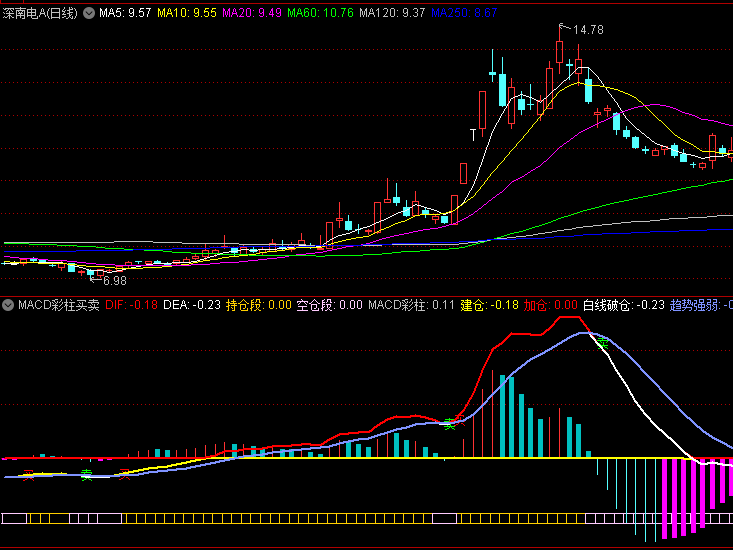Image resolution: width=733 pixels, height=550 pixels.
Task: Click the 白线破仓 indicator label
Action: point(624,305)
